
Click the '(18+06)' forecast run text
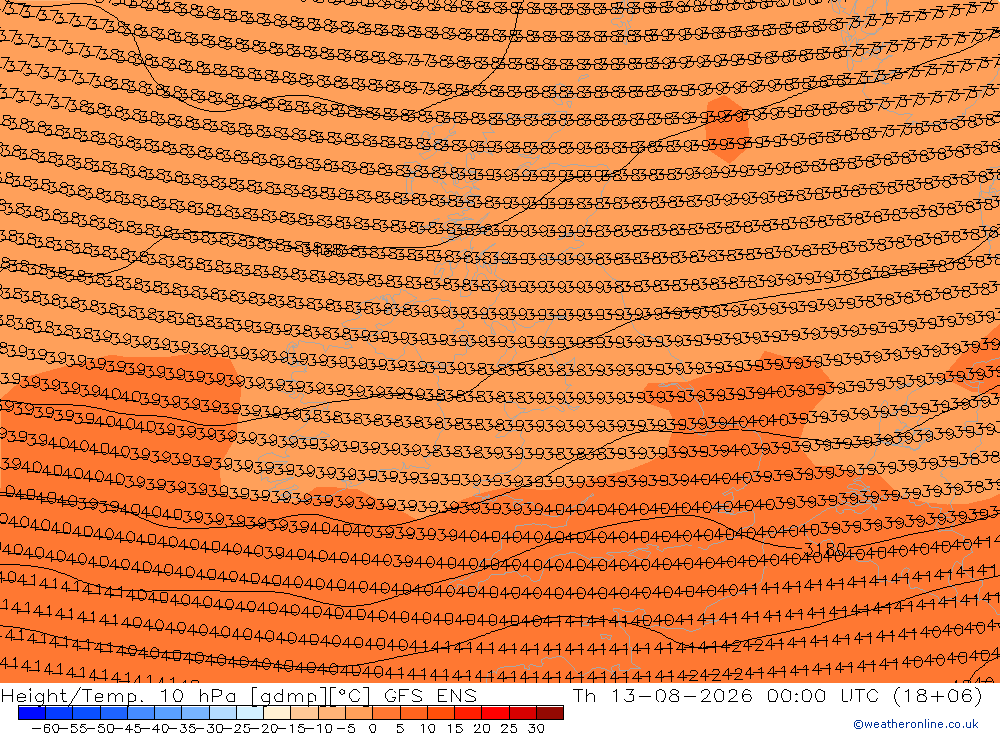pyautogui.click(x=939, y=695)
